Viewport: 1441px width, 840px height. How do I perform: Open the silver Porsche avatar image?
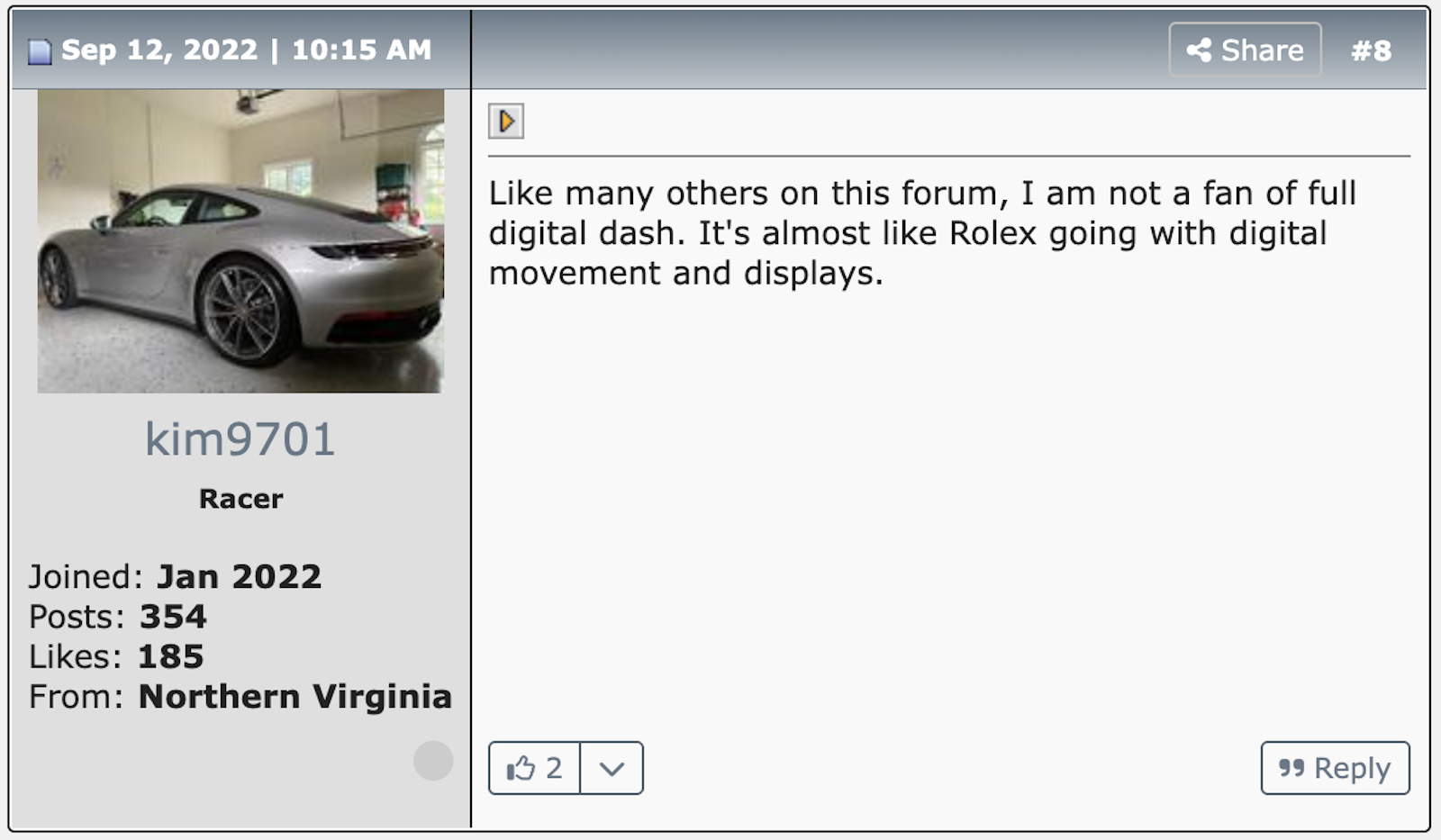pyautogui.click(x=240, y=240)
